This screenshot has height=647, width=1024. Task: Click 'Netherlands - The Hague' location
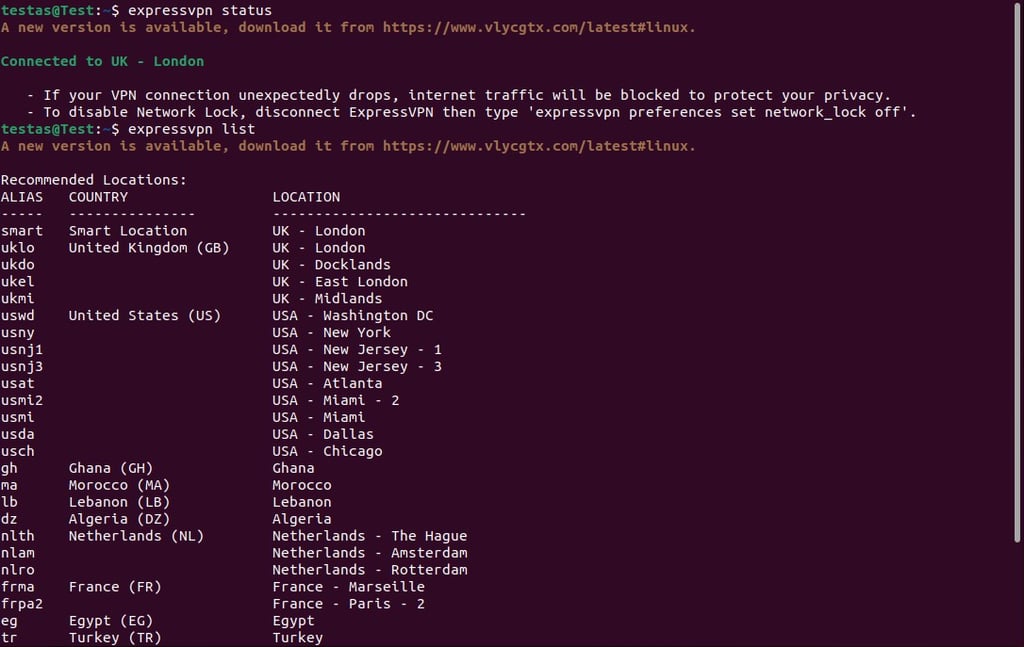point(370,537)
